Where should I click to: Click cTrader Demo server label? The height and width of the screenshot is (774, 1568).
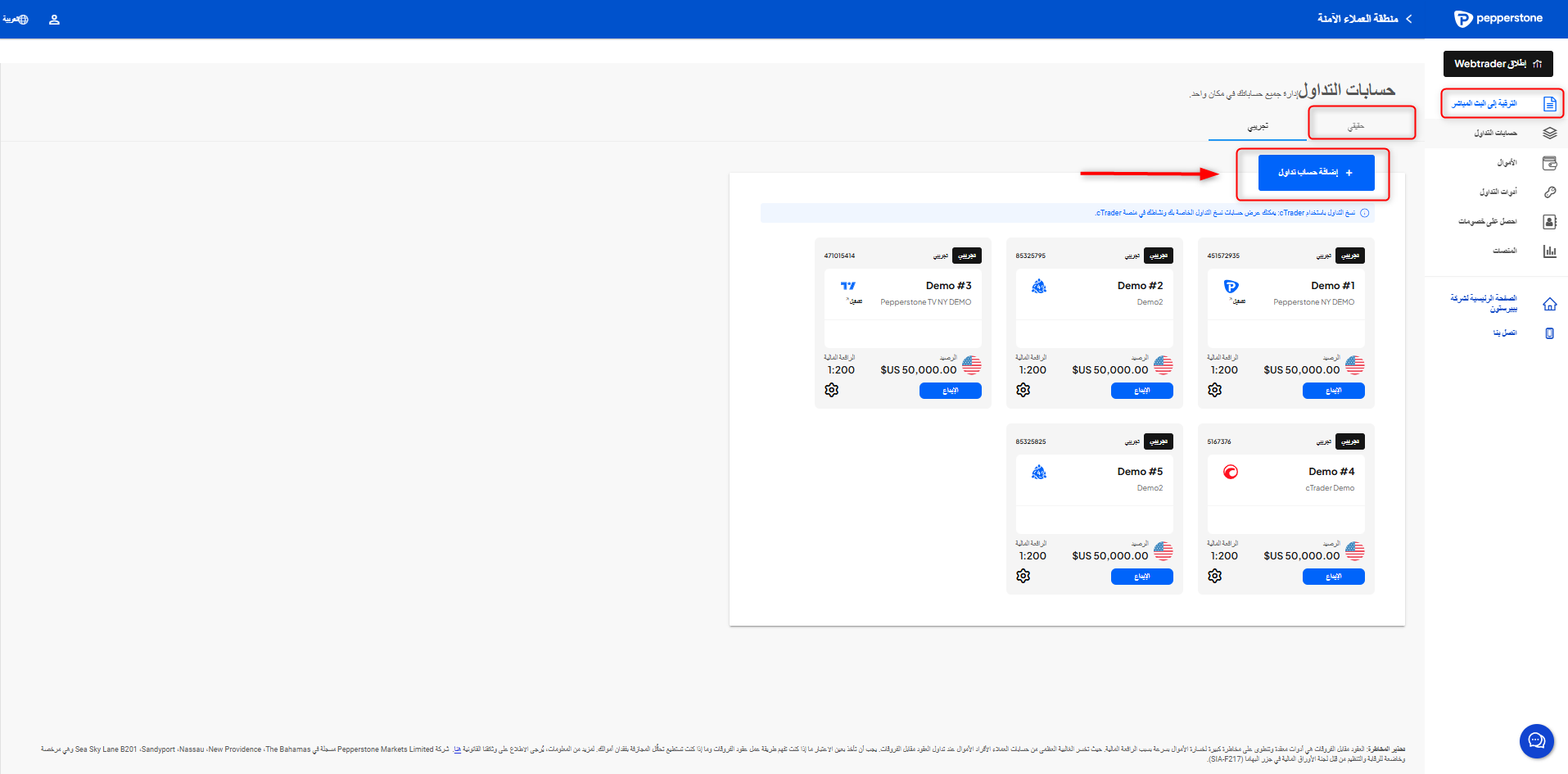point(1330,488)
